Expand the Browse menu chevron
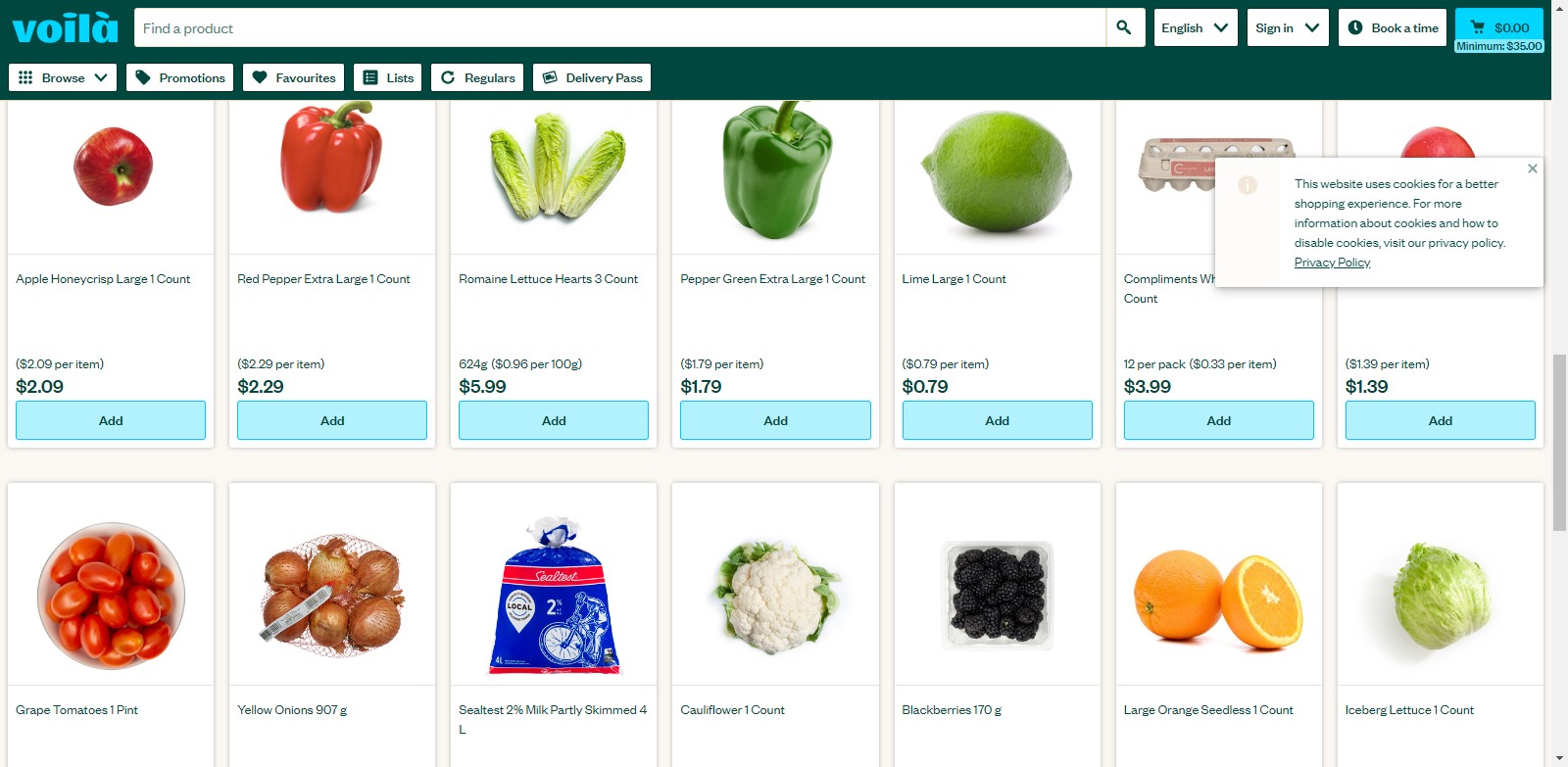Viewport: 1568px width, 767px height. click(x=101, y=77)
